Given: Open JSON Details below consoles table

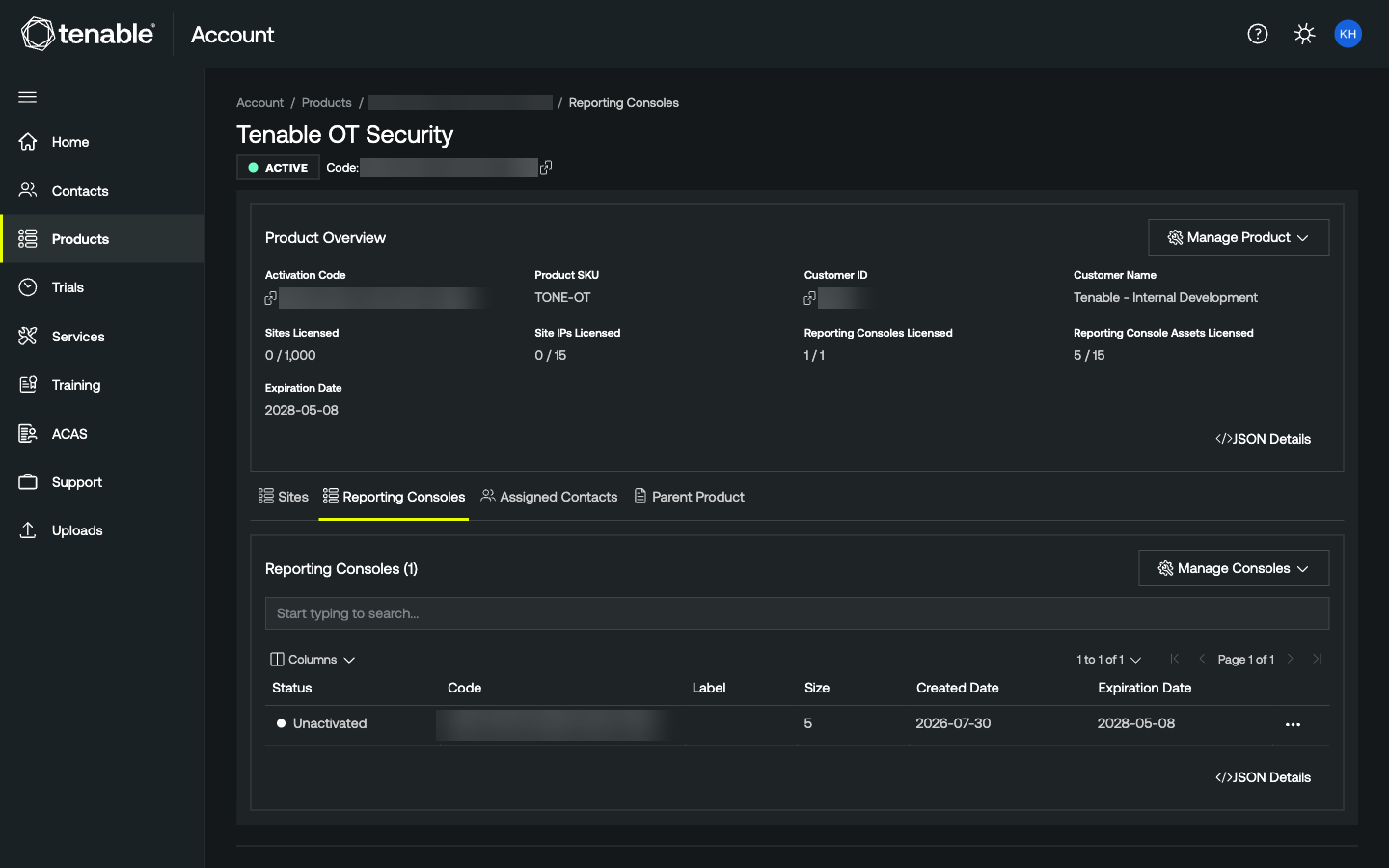Looking at the screenshot, I should click(1263, 777).
